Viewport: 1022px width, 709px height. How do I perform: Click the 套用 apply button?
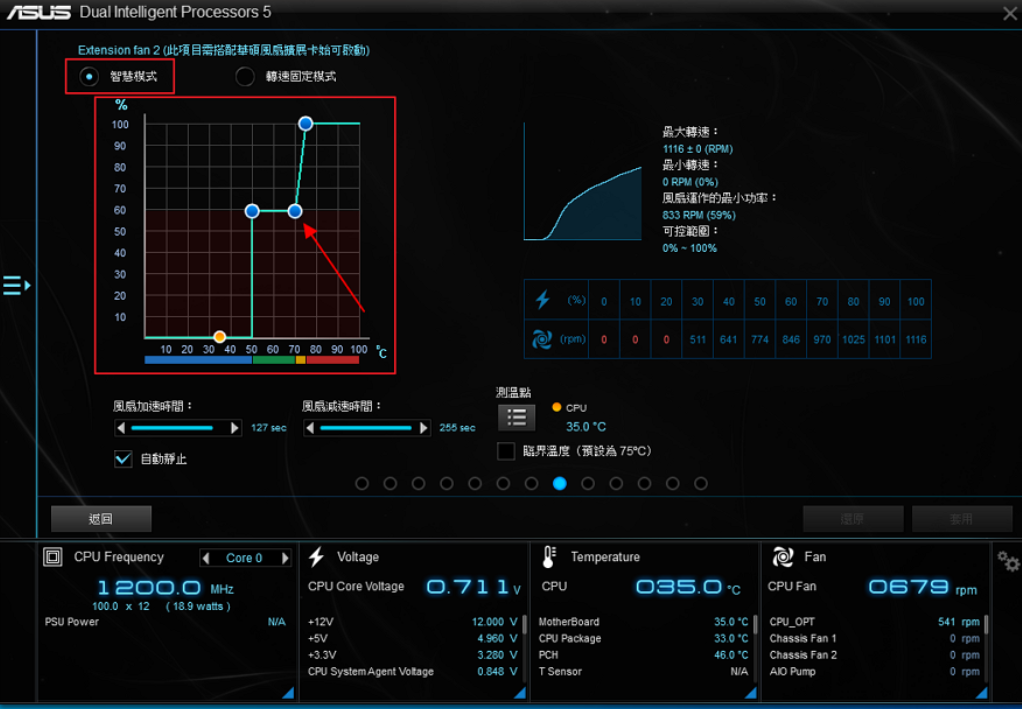click(961, 518)
